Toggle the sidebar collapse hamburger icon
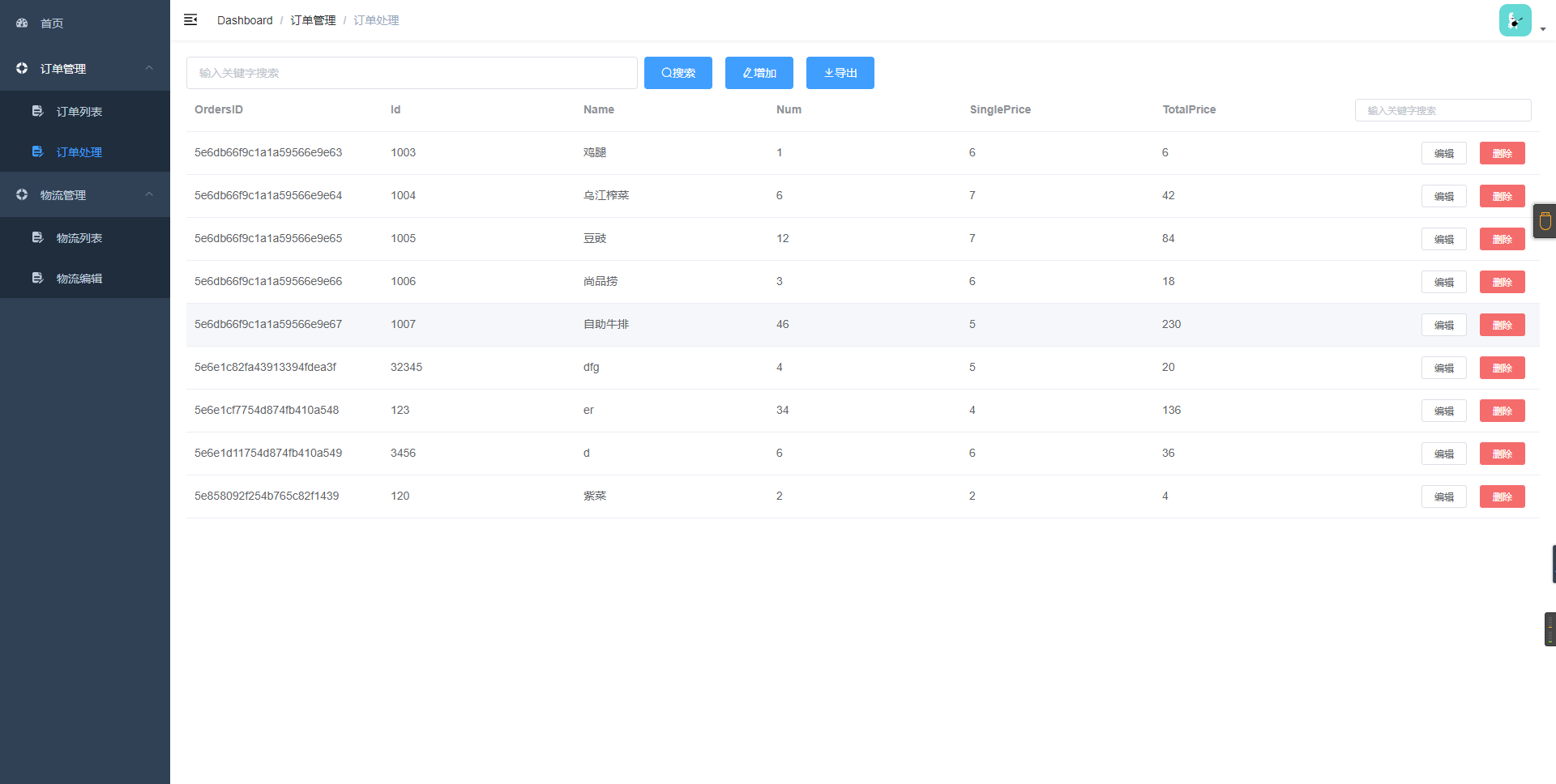The height and width of the screenshot is (784, 1556). coord(190,19)
